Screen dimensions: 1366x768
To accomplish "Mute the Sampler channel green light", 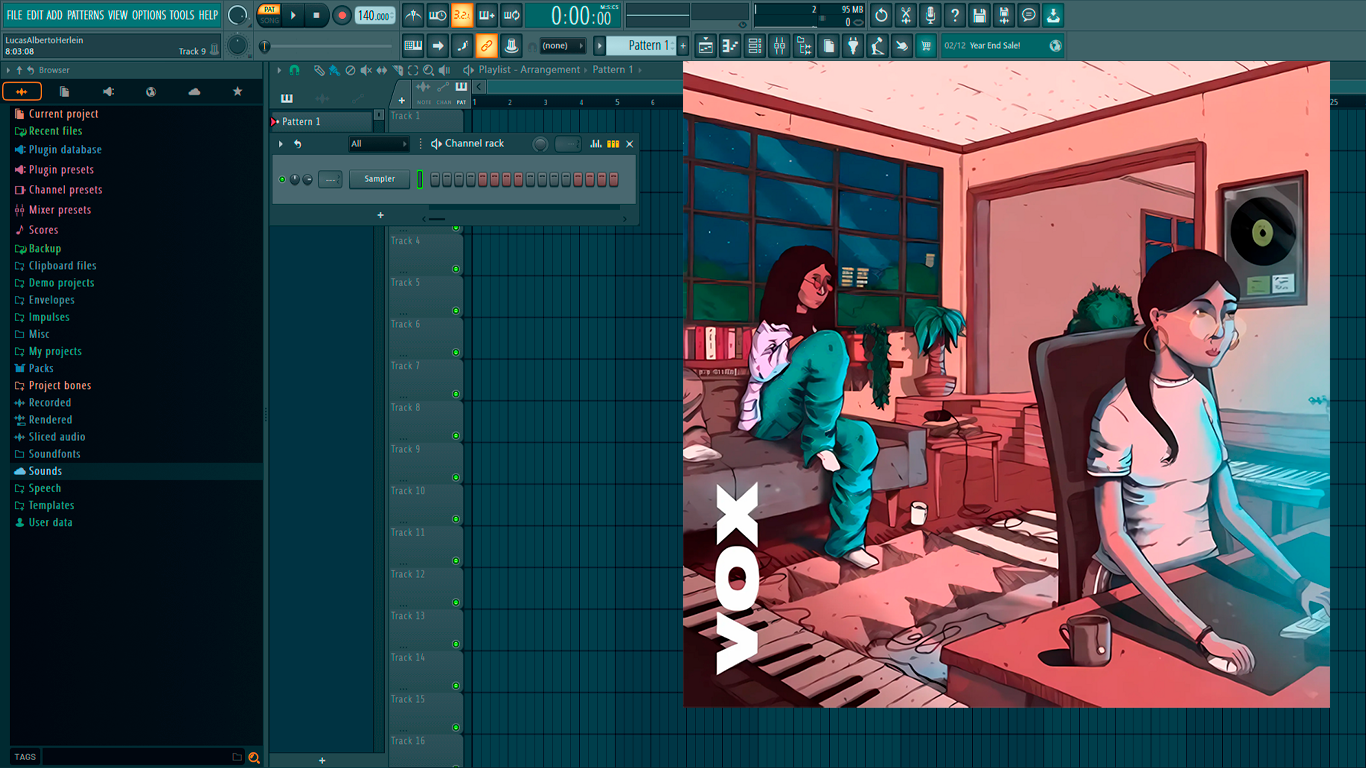I will 282,179.
